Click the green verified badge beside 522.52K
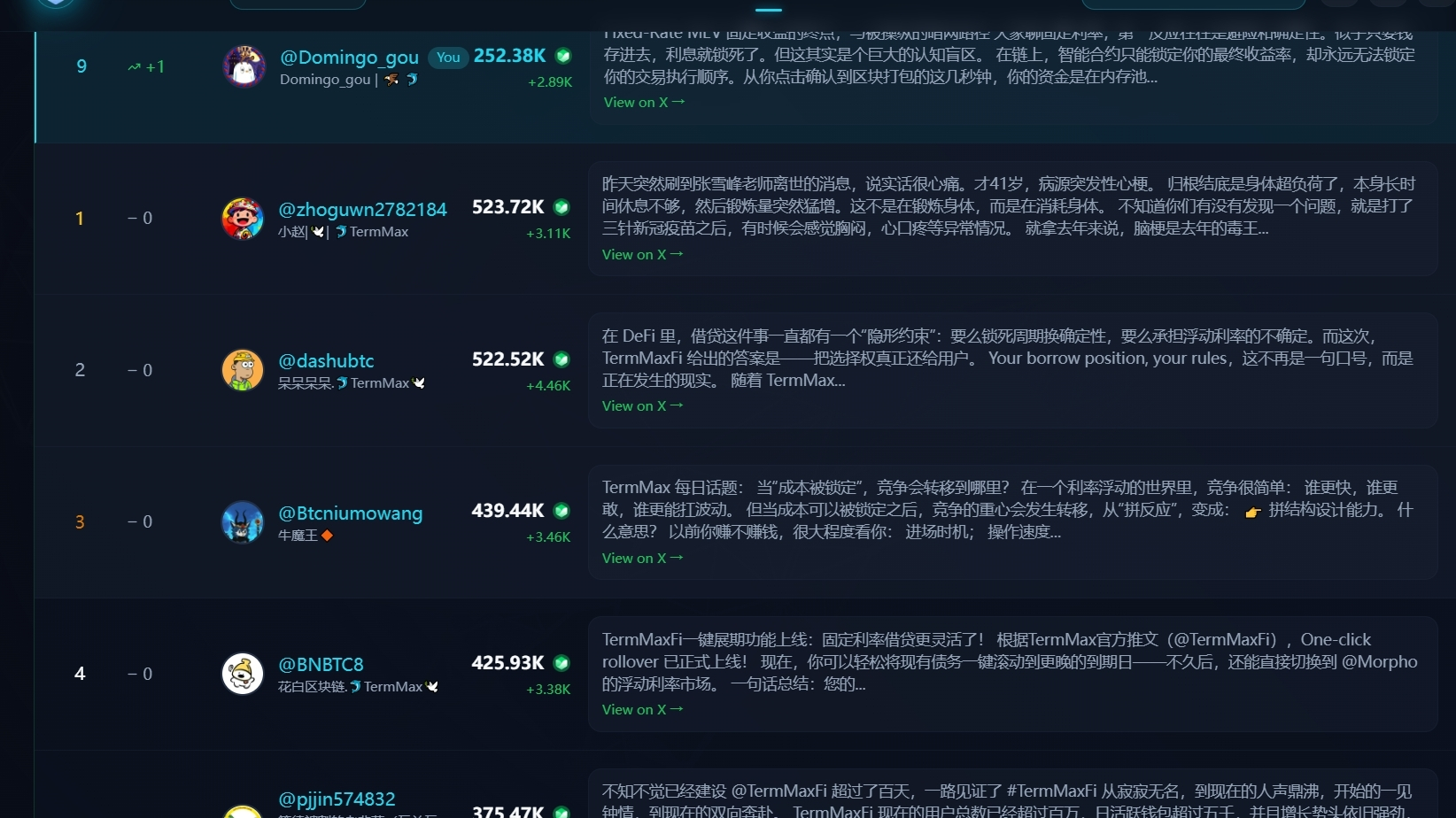Viewport: 1456px width, 818px height. coord(561,359)
